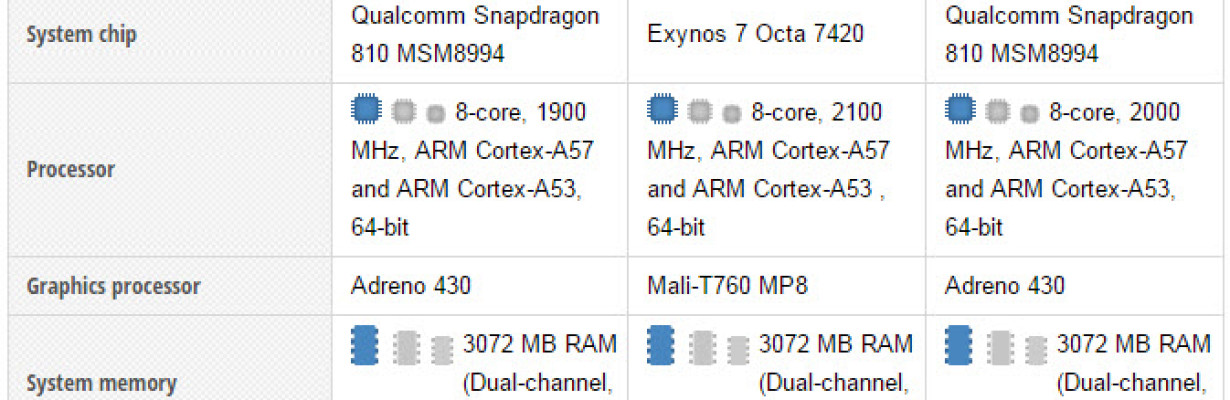Click the small gray RAM icon in last column
1230x400 pixels.
pos(1036,349)
